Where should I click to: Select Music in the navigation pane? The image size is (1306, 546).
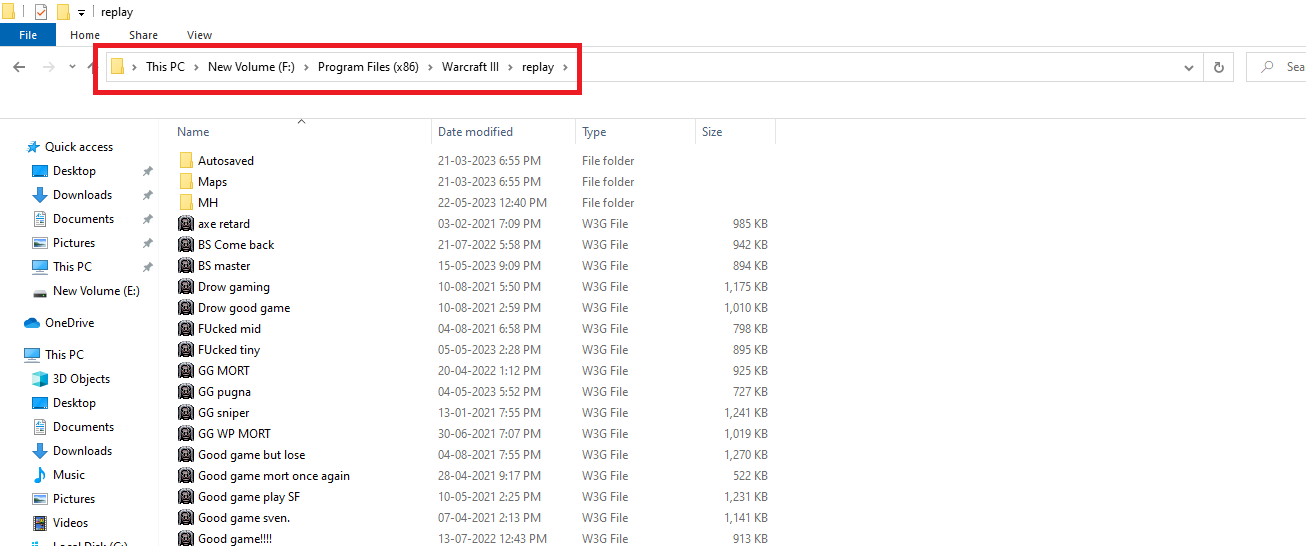(69, 475)
